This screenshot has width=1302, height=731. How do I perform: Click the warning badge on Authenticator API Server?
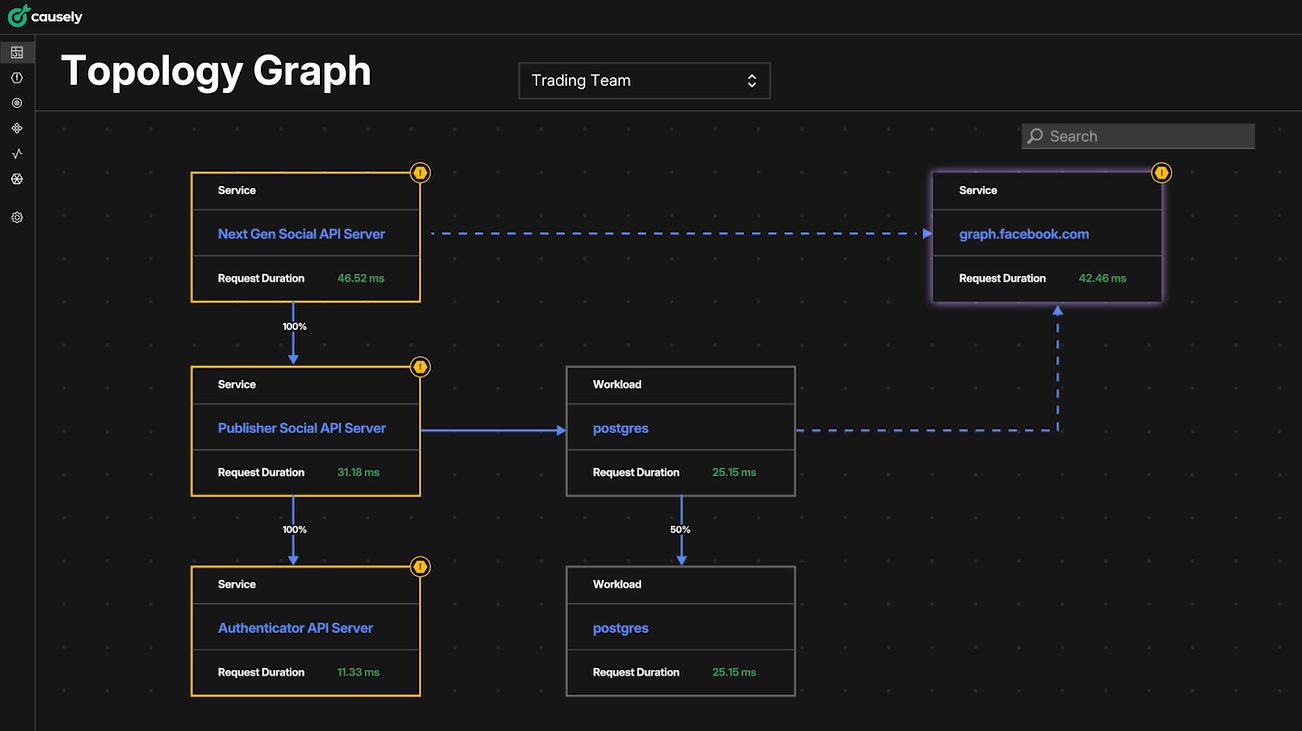tap(420, 566)
